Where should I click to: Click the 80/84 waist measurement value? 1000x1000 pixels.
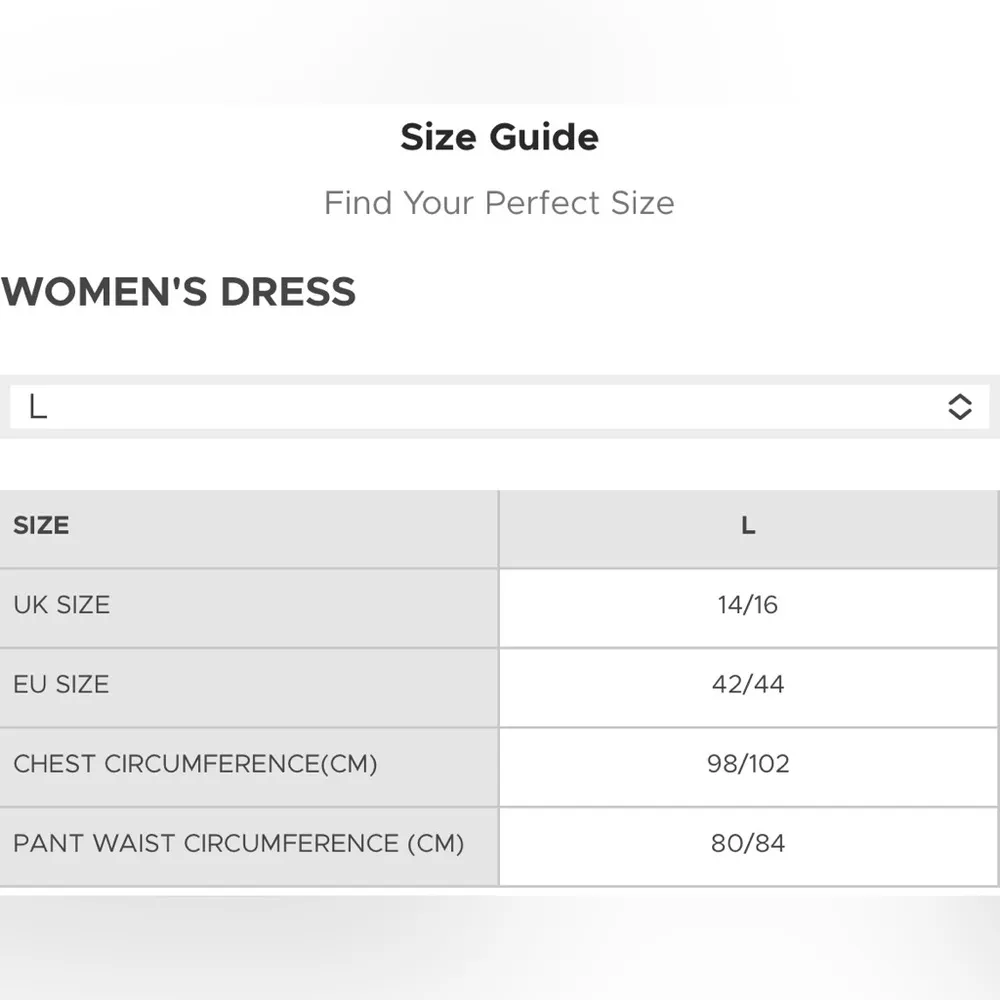[748, 845]
